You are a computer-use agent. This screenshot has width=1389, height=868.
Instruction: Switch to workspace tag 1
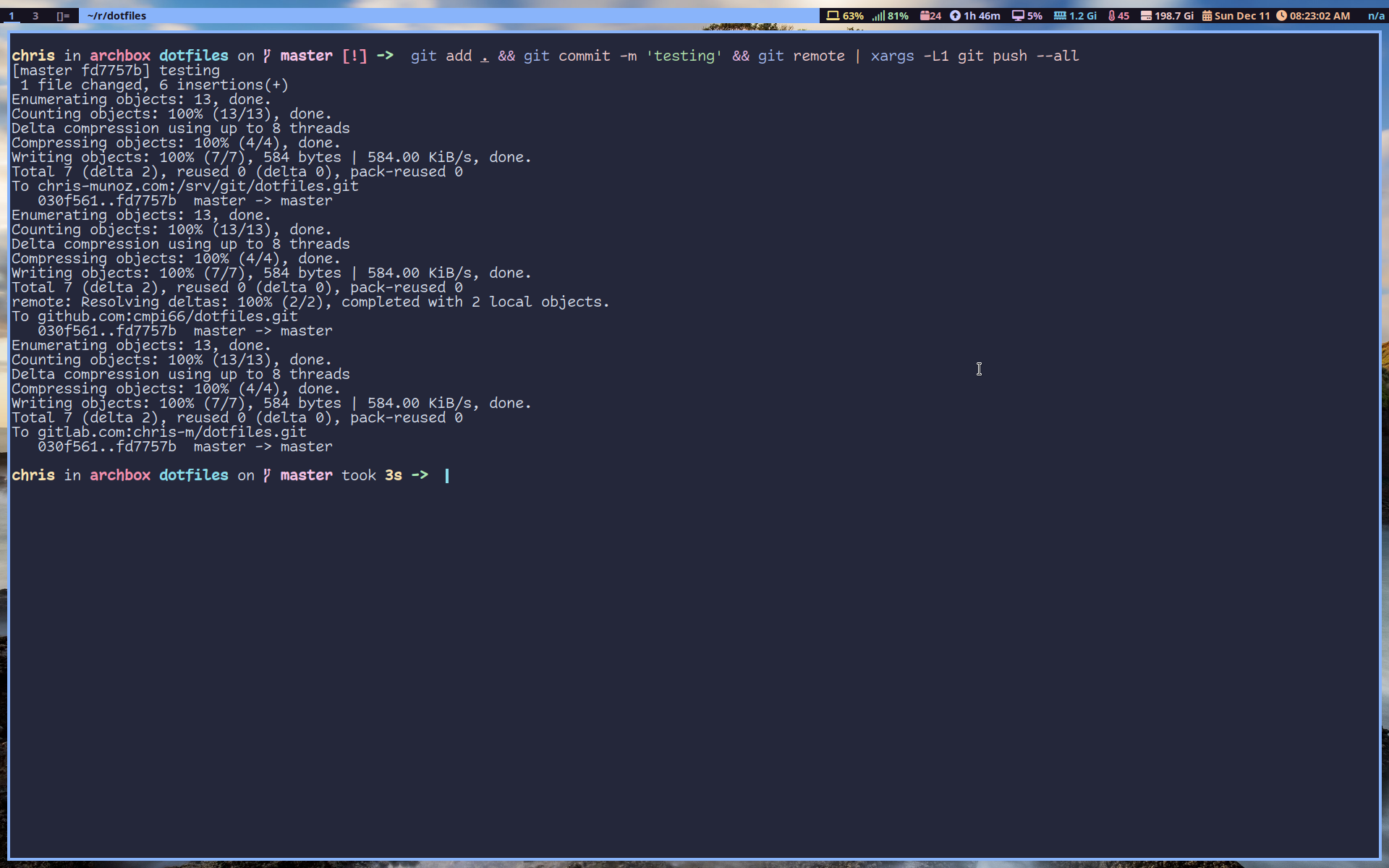(x=12, y=16)
